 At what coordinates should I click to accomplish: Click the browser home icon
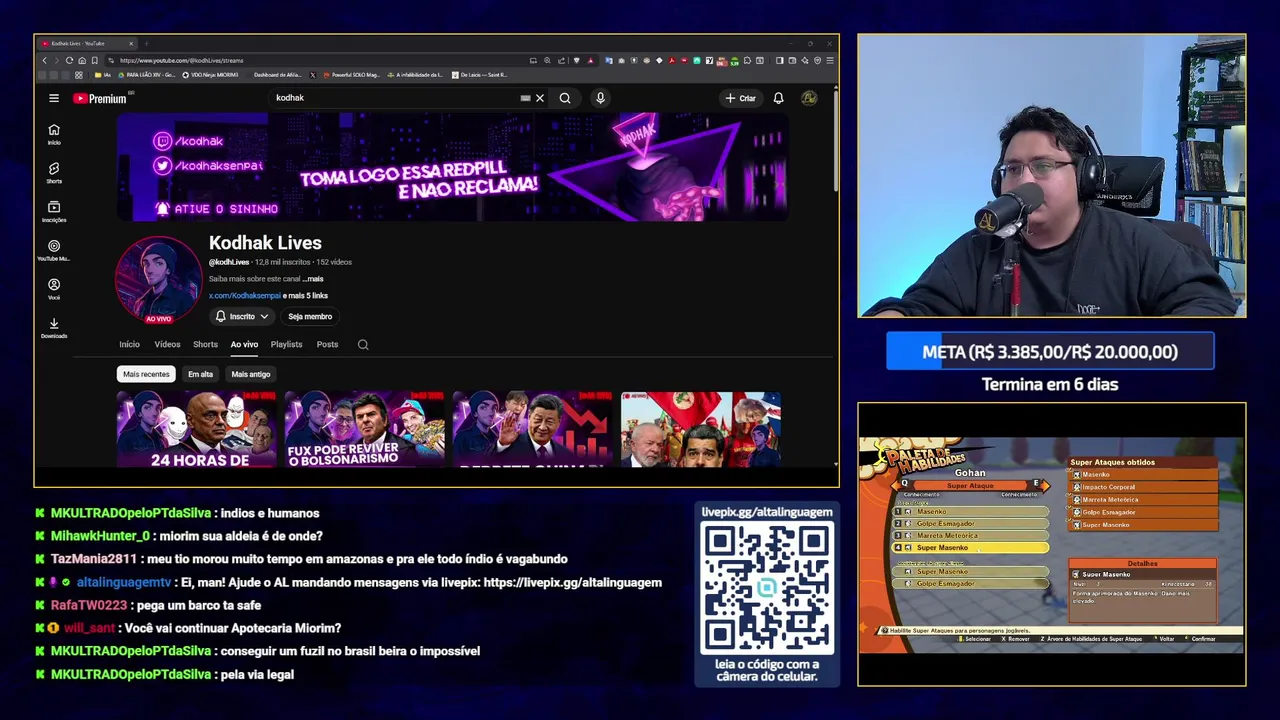pyautogui.click(x=82, y=60)
